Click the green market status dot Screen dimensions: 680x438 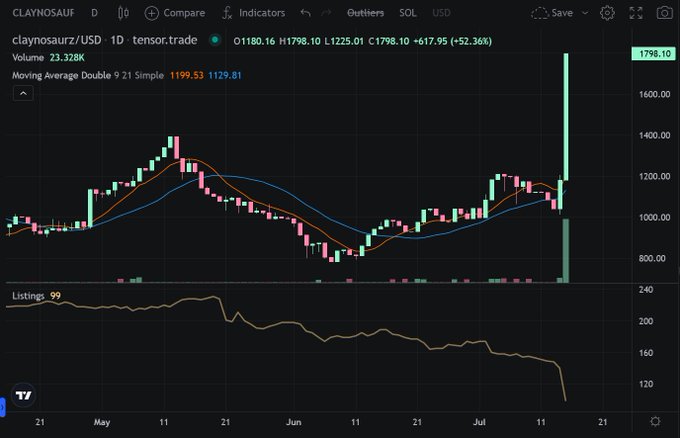[215, 40]
